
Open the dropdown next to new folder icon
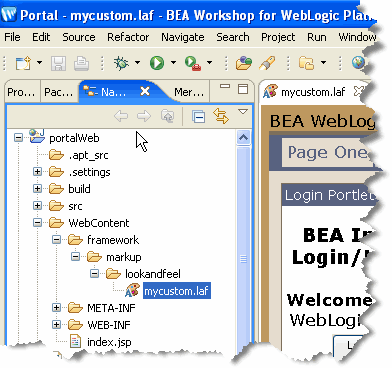[323, 62]
